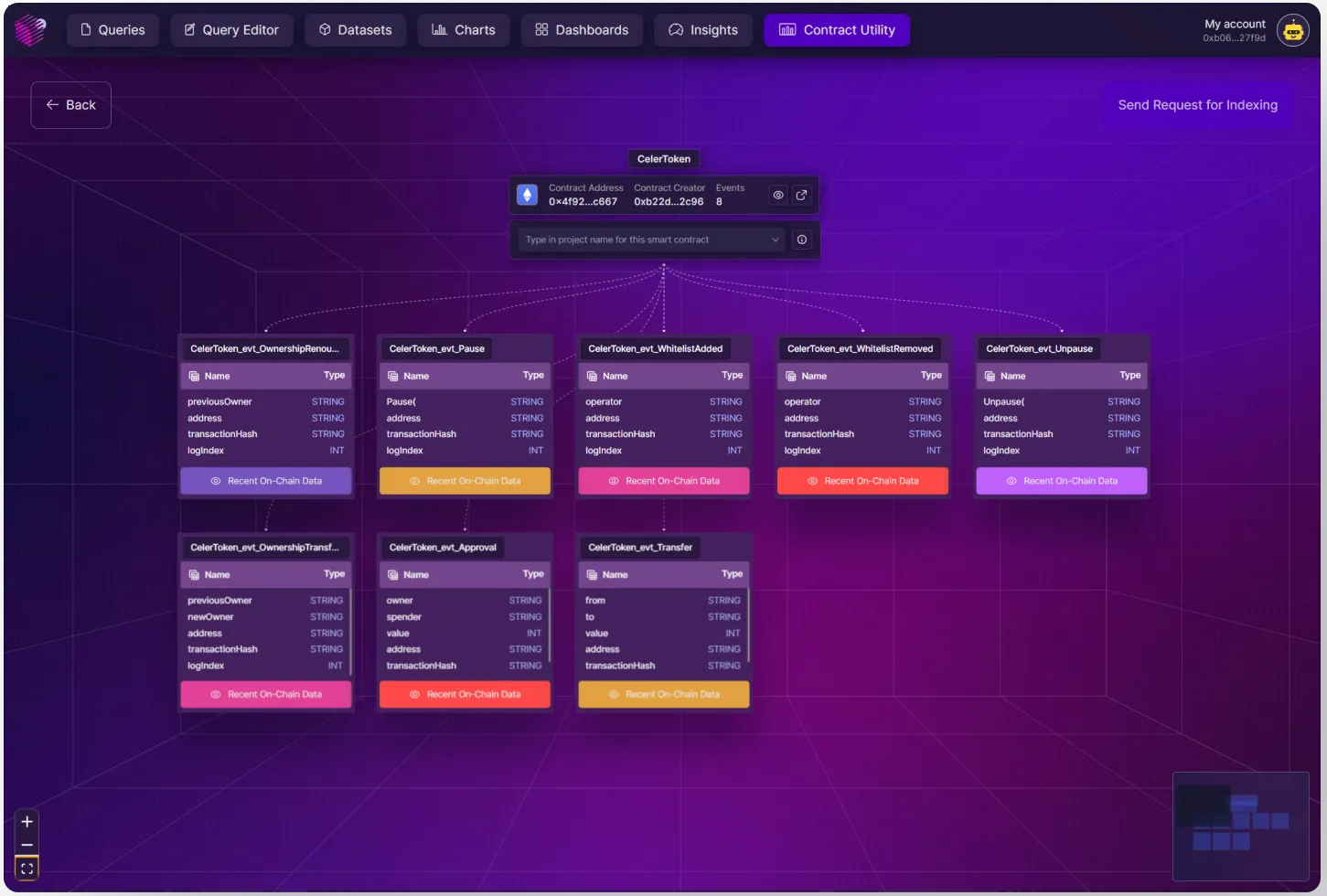Click the fit view icon
The image size is (1327, 896).
coord(27,869)
